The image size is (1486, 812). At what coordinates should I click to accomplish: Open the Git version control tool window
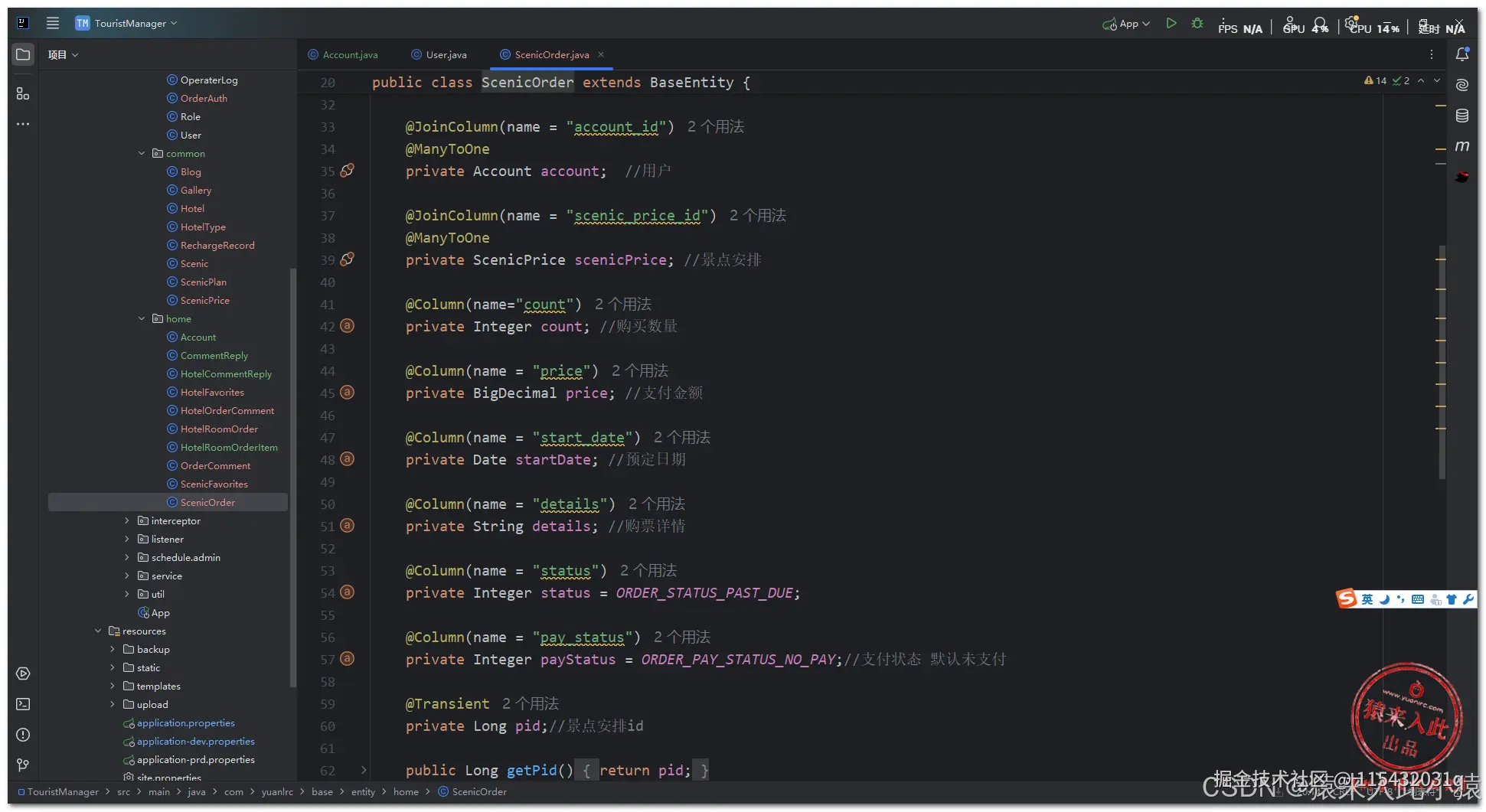(x=23, y=765)
